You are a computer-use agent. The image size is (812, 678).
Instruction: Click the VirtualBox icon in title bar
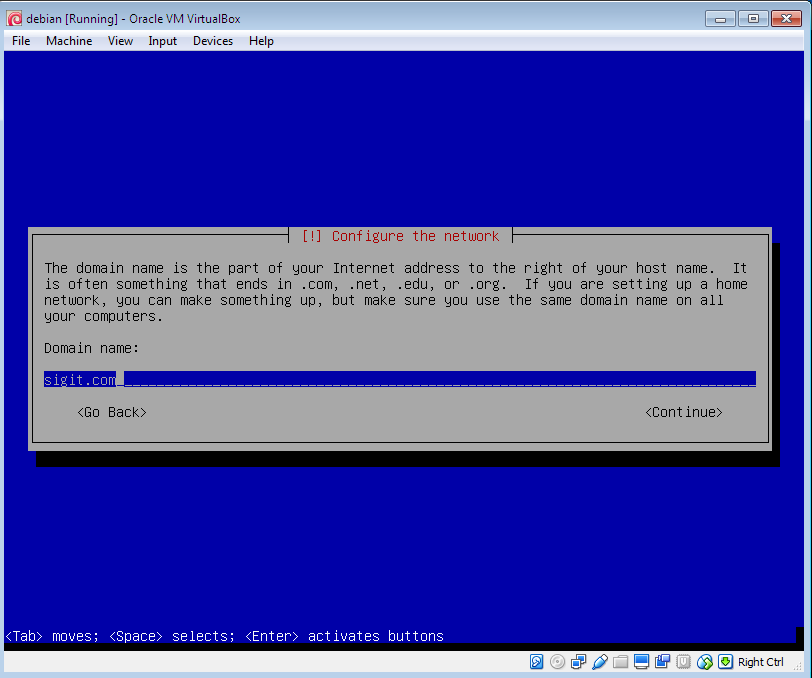14,19
